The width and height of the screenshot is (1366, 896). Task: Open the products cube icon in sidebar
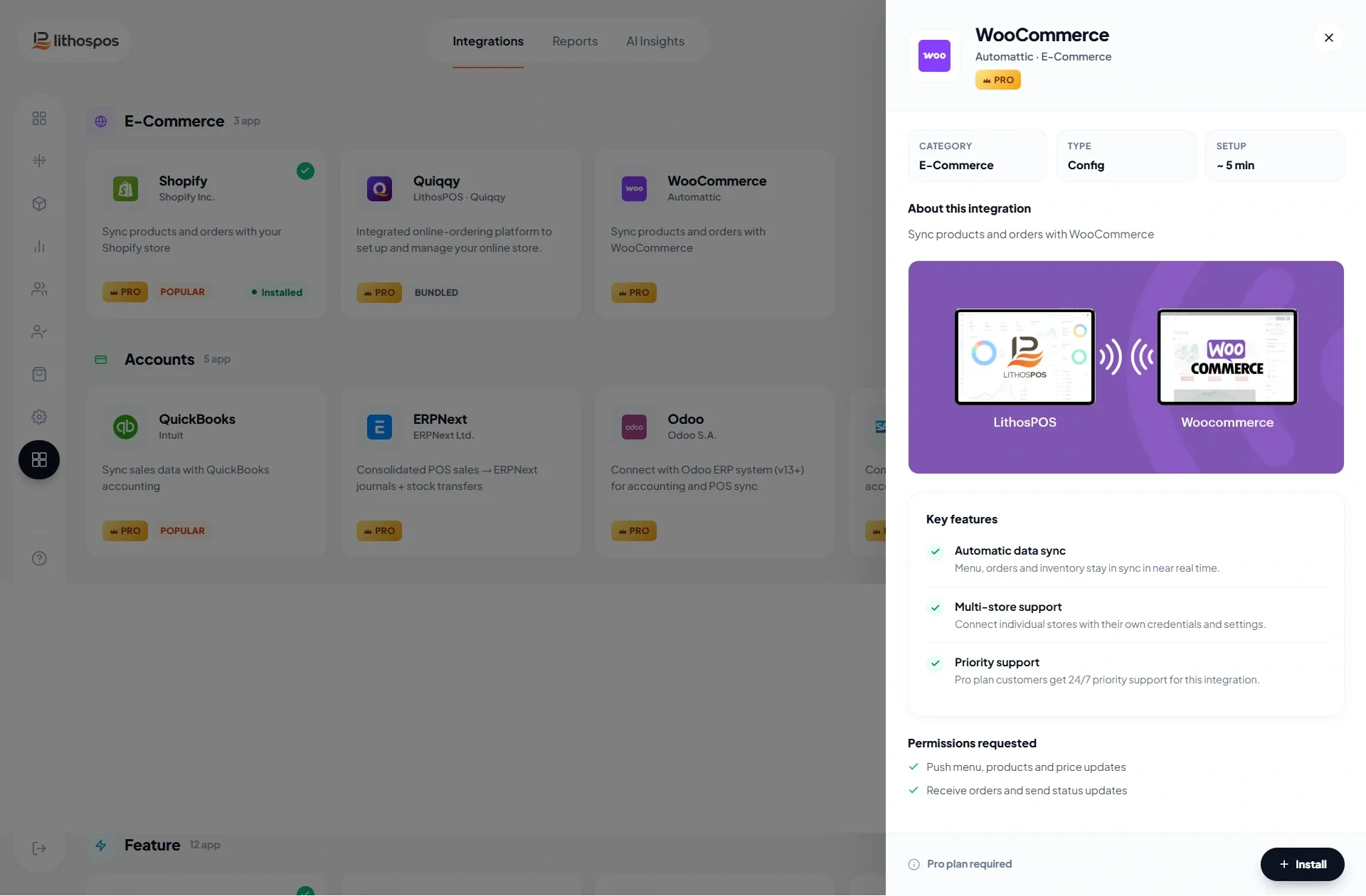[x=39, y=203]
